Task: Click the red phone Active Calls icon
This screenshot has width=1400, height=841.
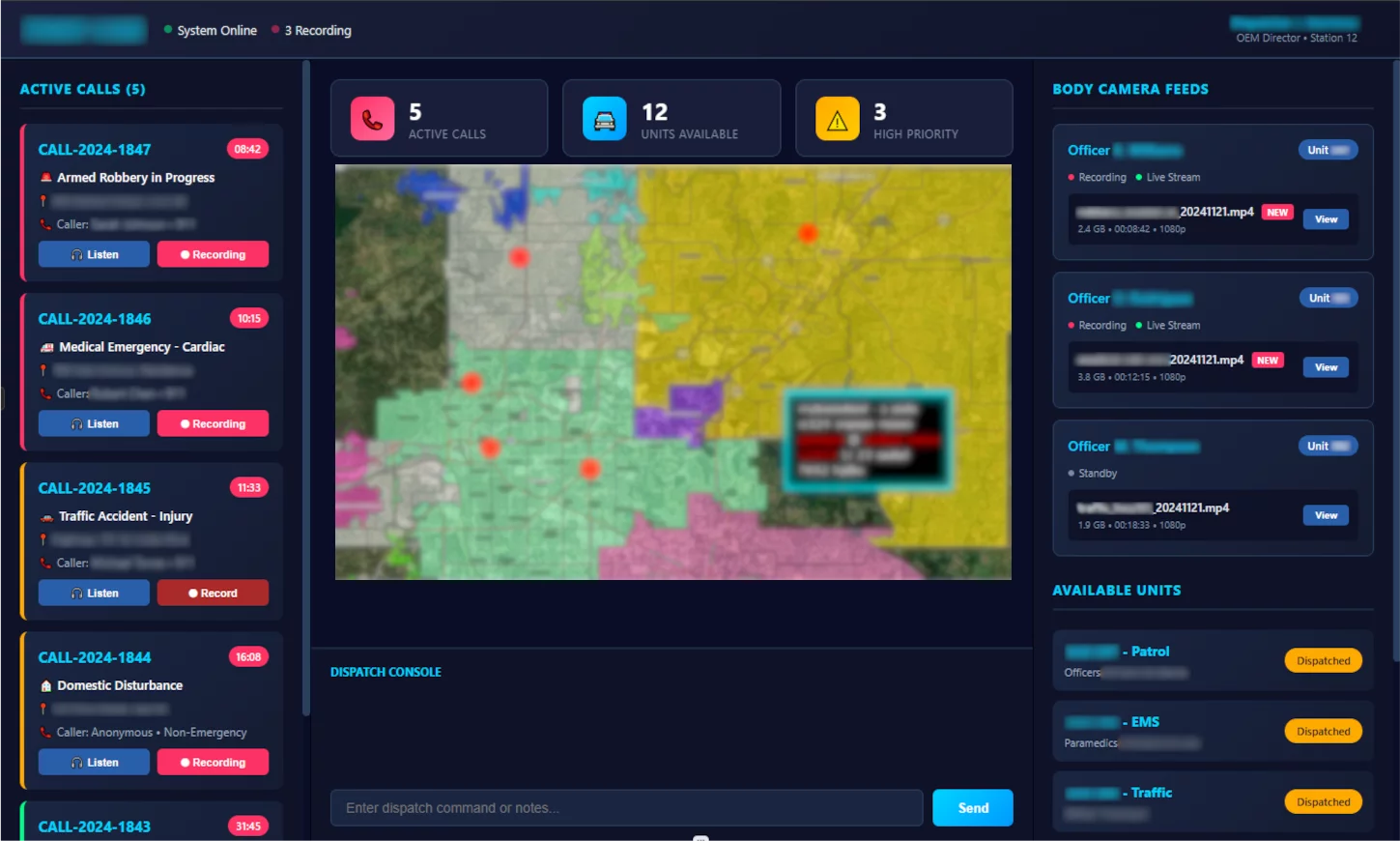Action: coord(372,119)
